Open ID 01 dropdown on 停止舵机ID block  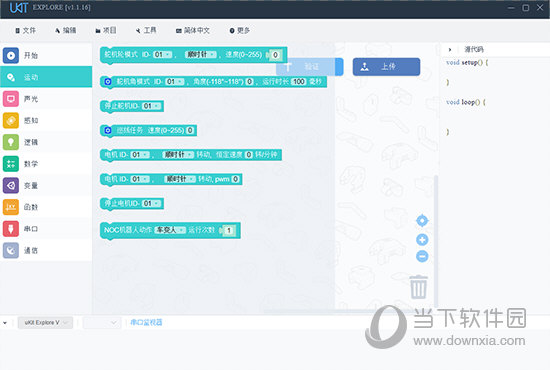(x=152, y=106)
